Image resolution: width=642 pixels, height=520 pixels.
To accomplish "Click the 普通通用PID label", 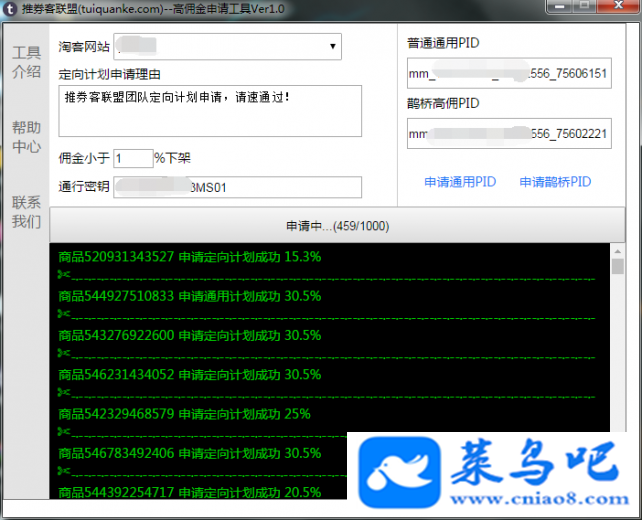I will [443, 43].
